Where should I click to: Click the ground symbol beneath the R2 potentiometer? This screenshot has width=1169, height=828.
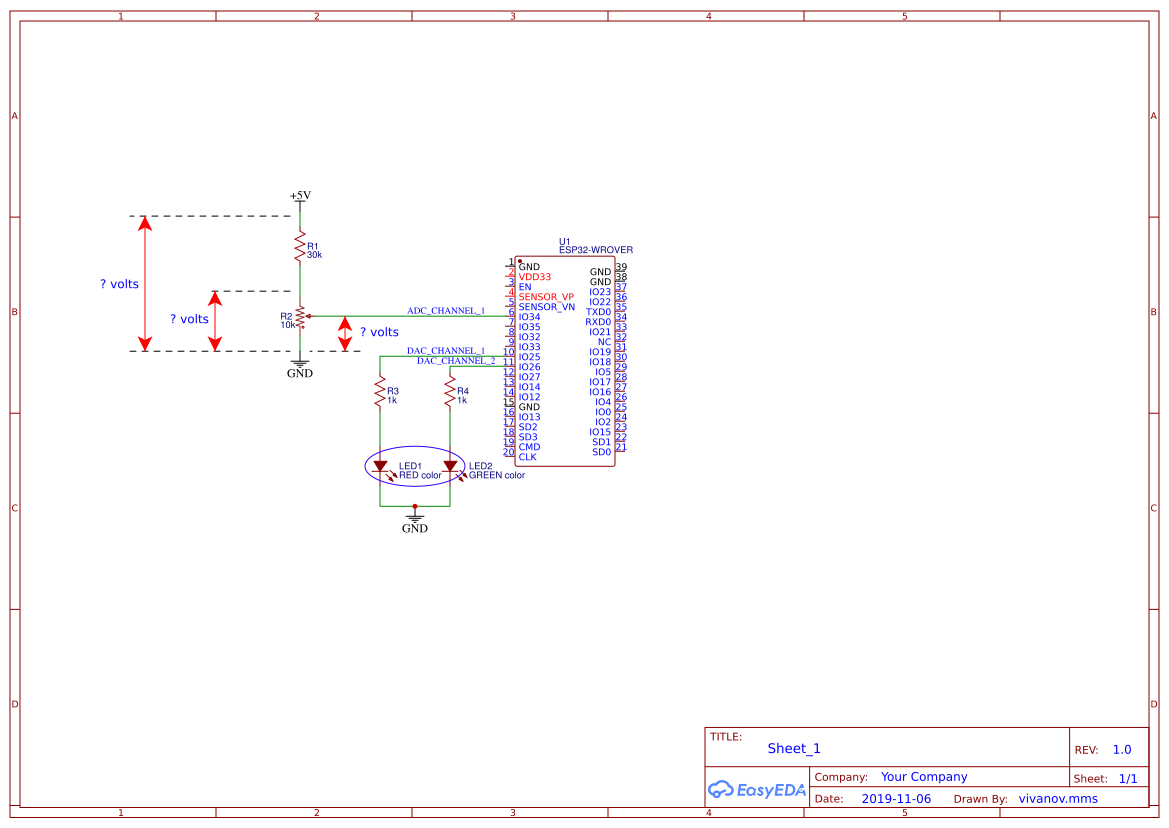[x=299, y=367]
